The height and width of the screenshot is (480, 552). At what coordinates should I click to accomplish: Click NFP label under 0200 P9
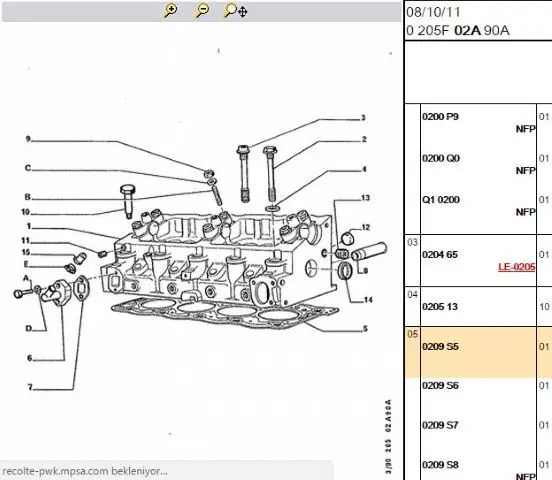pyautogui.click(x=526, y=129)
